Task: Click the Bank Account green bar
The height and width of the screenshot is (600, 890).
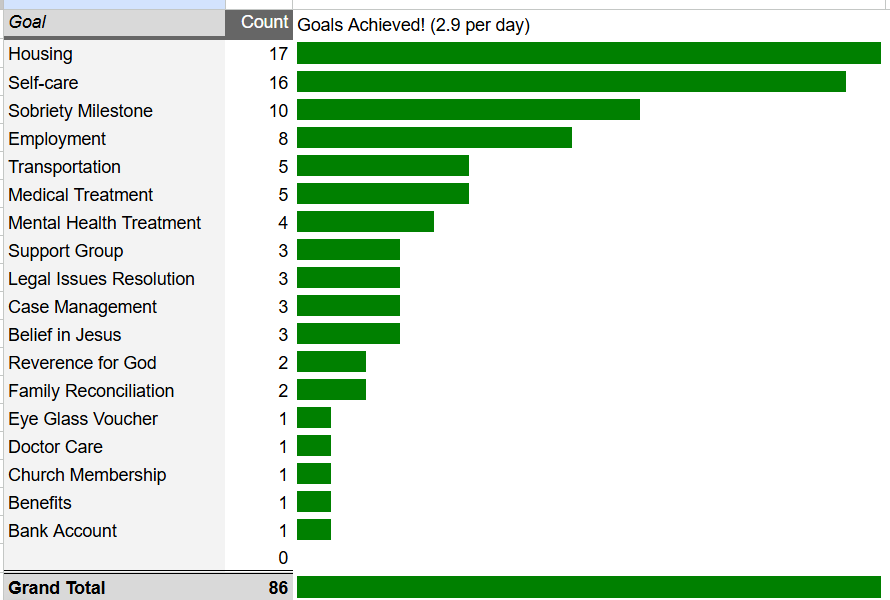Action: [314, 530]
